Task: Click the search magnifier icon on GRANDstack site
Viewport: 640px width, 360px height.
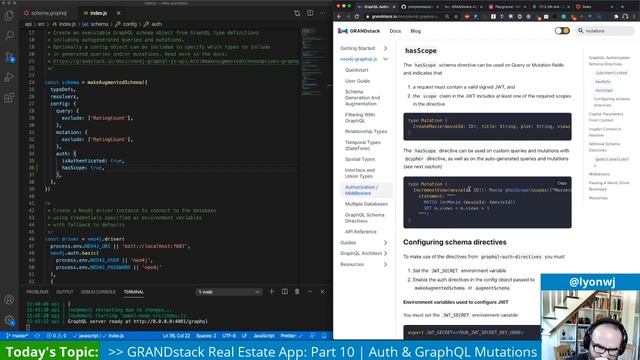Action: click(x=580, y=31)
